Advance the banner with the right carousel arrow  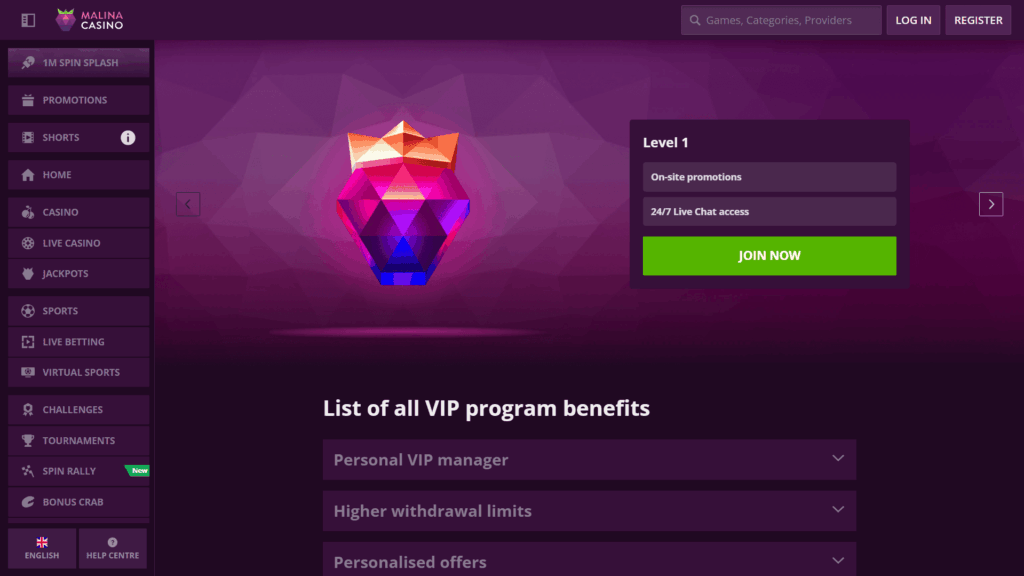click(990, 204)
